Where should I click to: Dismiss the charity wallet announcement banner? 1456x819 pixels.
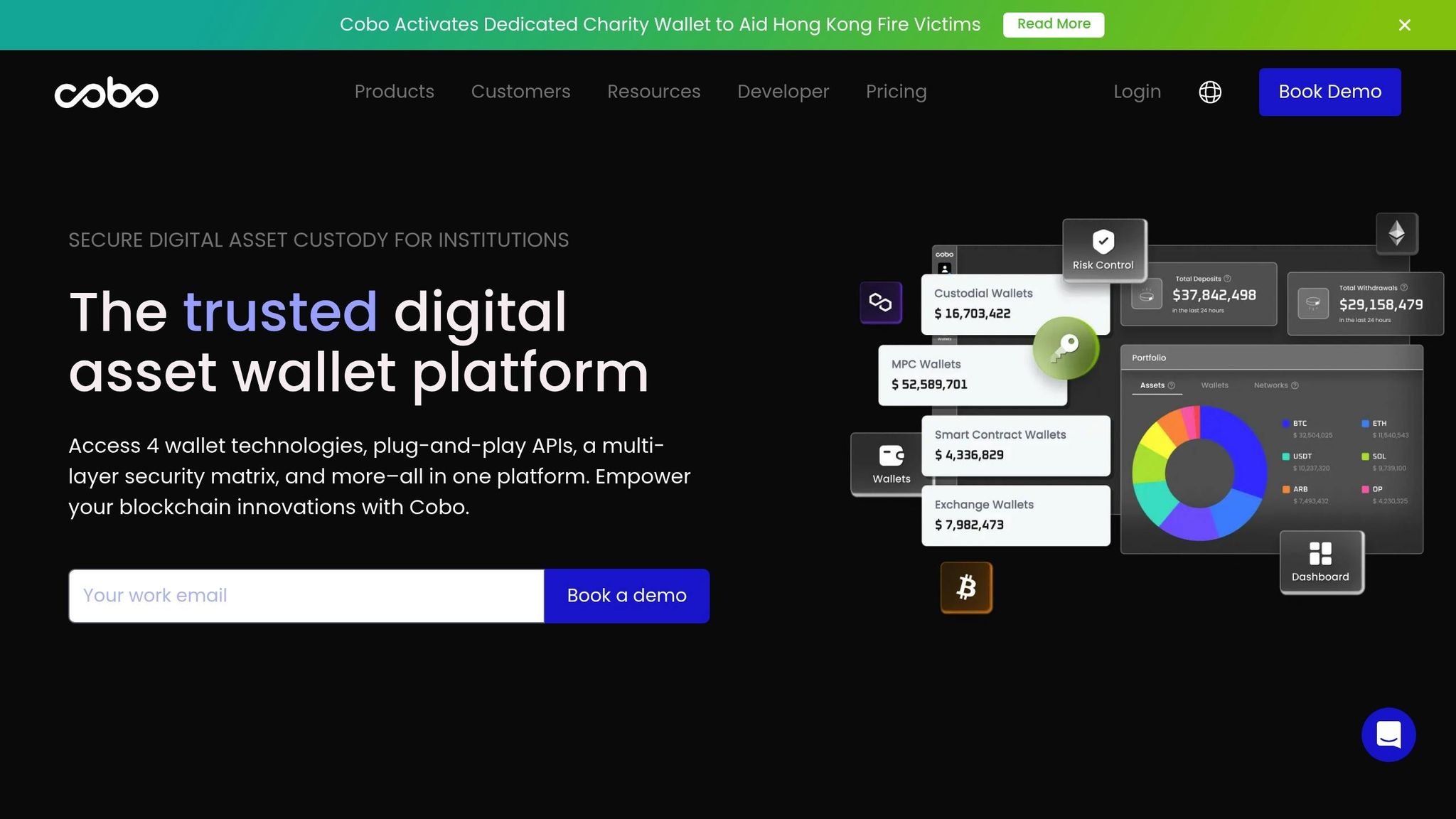point(1404,25)
